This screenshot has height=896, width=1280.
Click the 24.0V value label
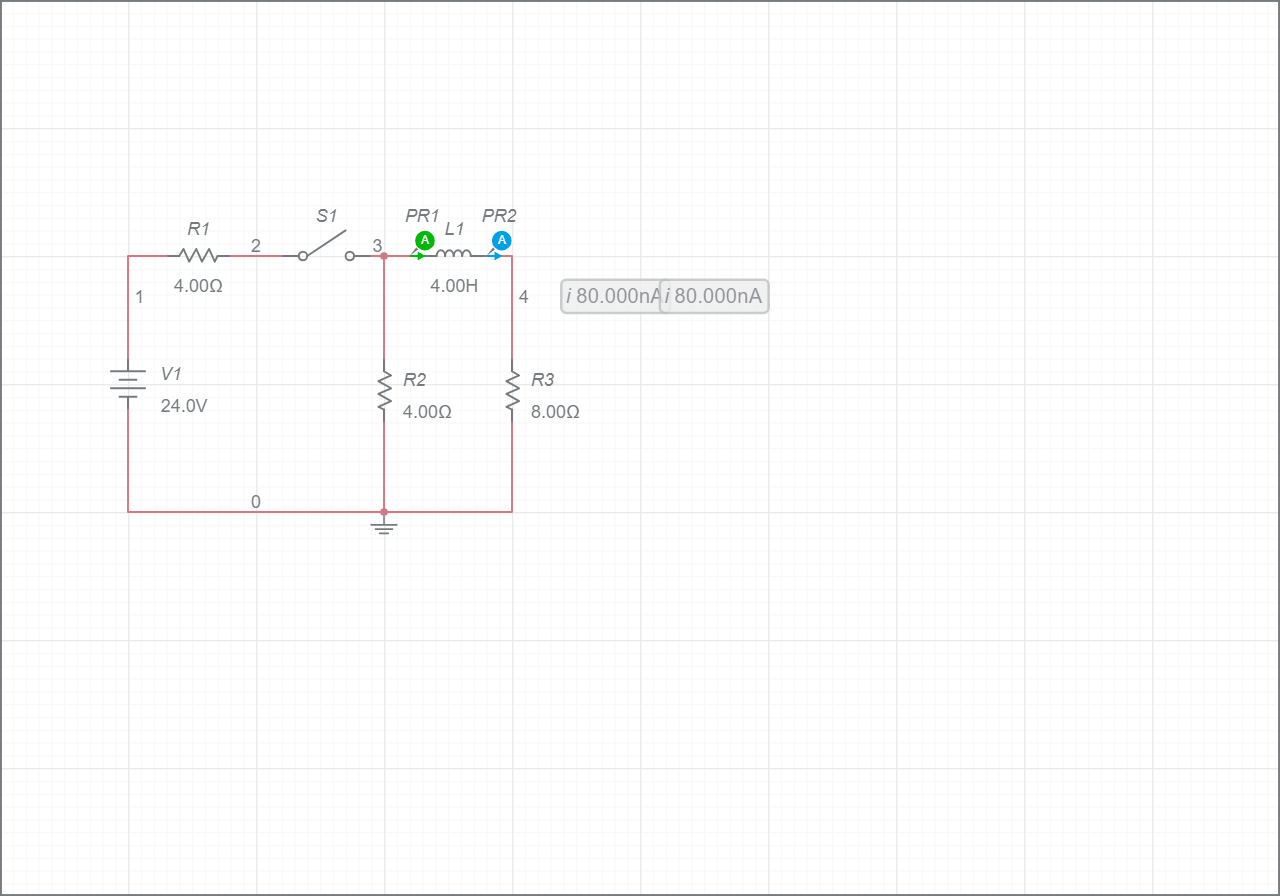pyautogui.click(x=184, y=406)
